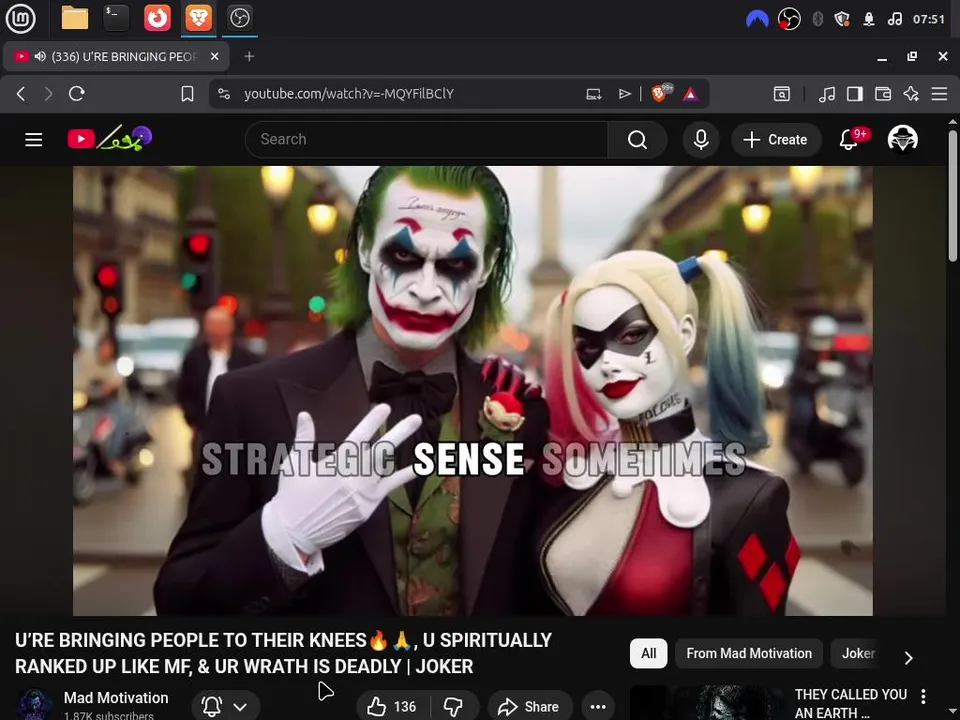
Task: Search with your voice microphone
Action: pos(701,140)
